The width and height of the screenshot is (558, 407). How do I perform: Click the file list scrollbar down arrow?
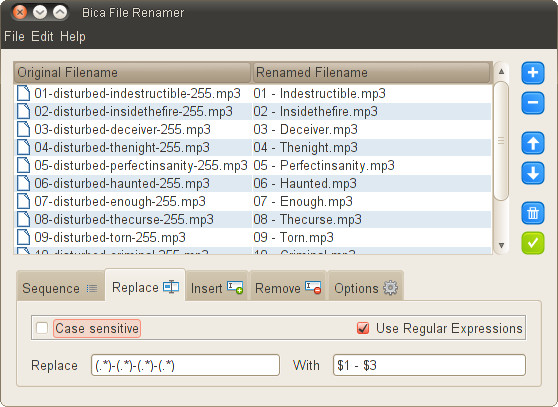pos(501,245)
